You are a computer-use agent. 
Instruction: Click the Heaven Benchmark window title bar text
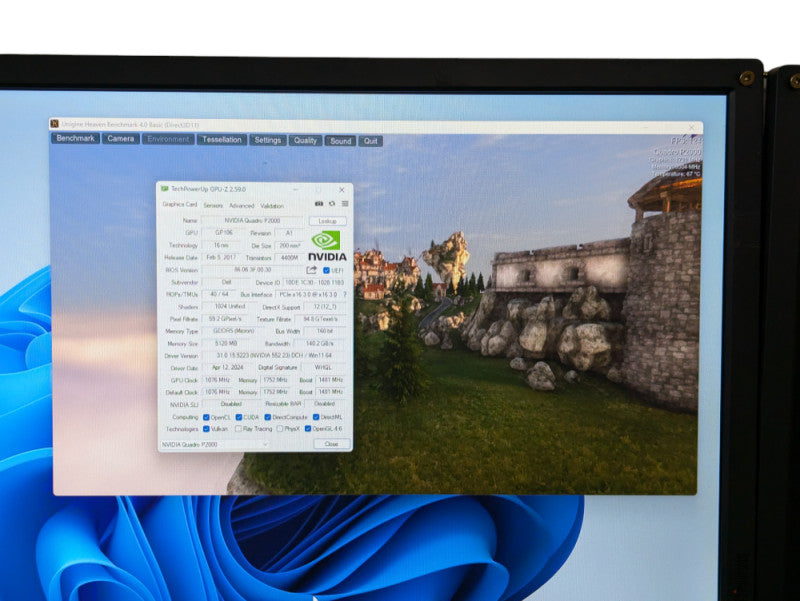click(130, 124)
